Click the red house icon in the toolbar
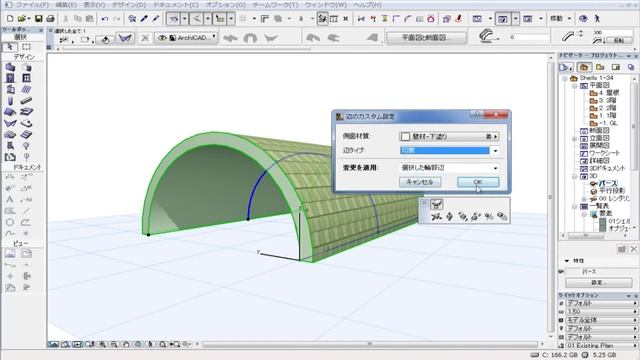Viewport: 640px width, 360px height. [431, 19]
